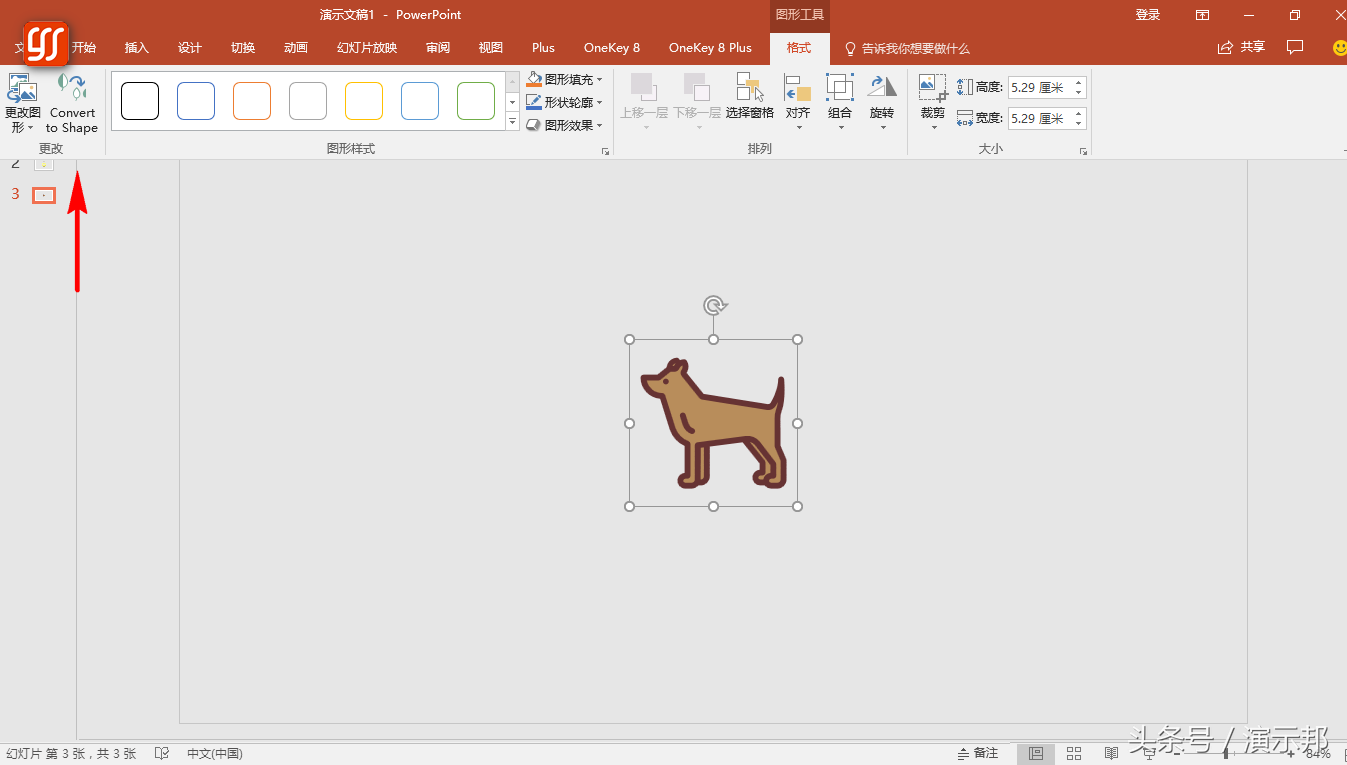Select the orange outline style swatch
This screenshot has height=765, width=1347.
[x=252, y=101]
